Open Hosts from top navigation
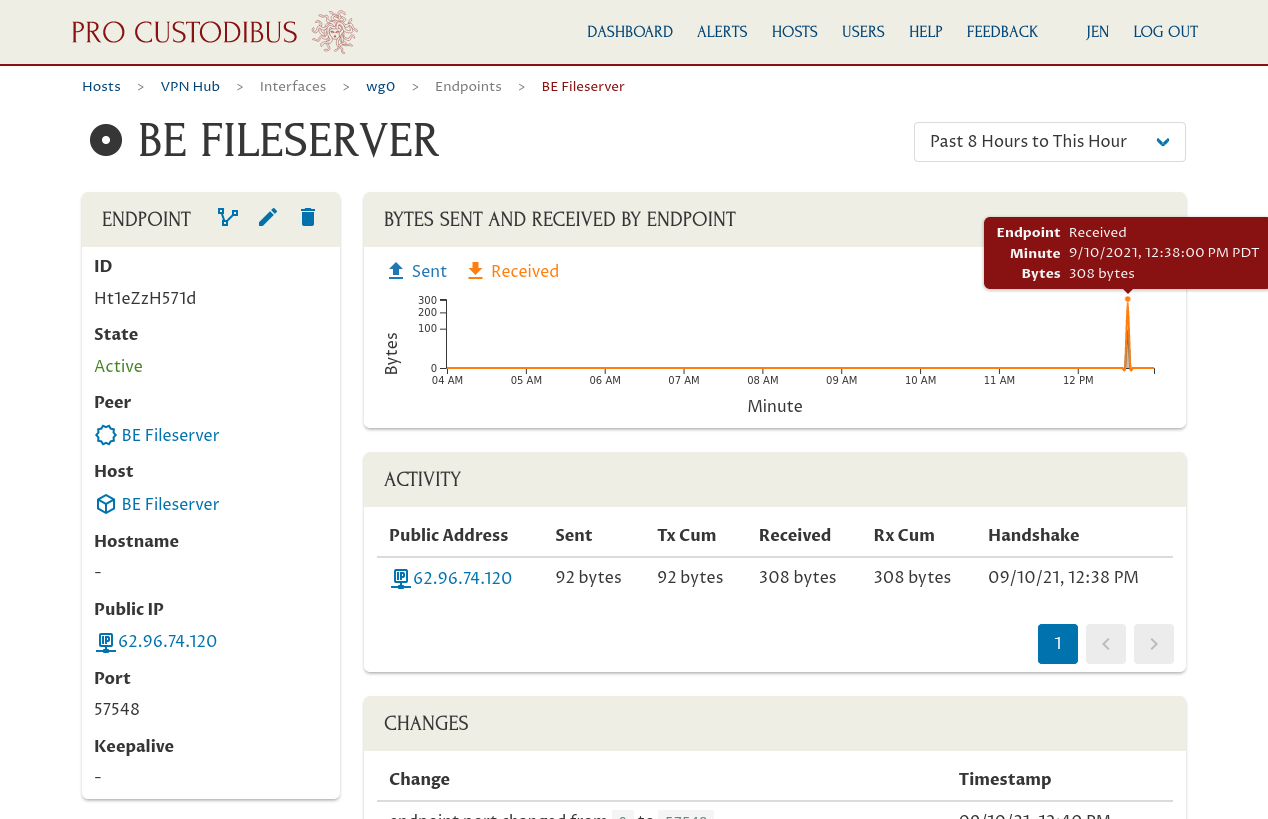Screen dimensions: 1268x819 pyautogui.click(x=795, y=32)
